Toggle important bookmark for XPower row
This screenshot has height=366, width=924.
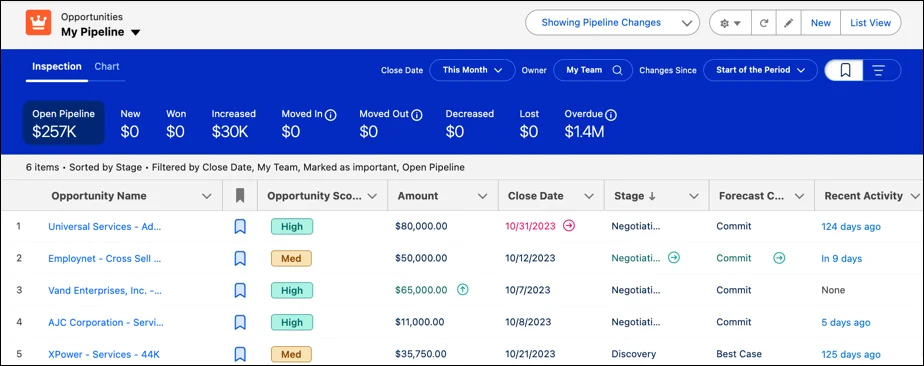coord(240,354)
